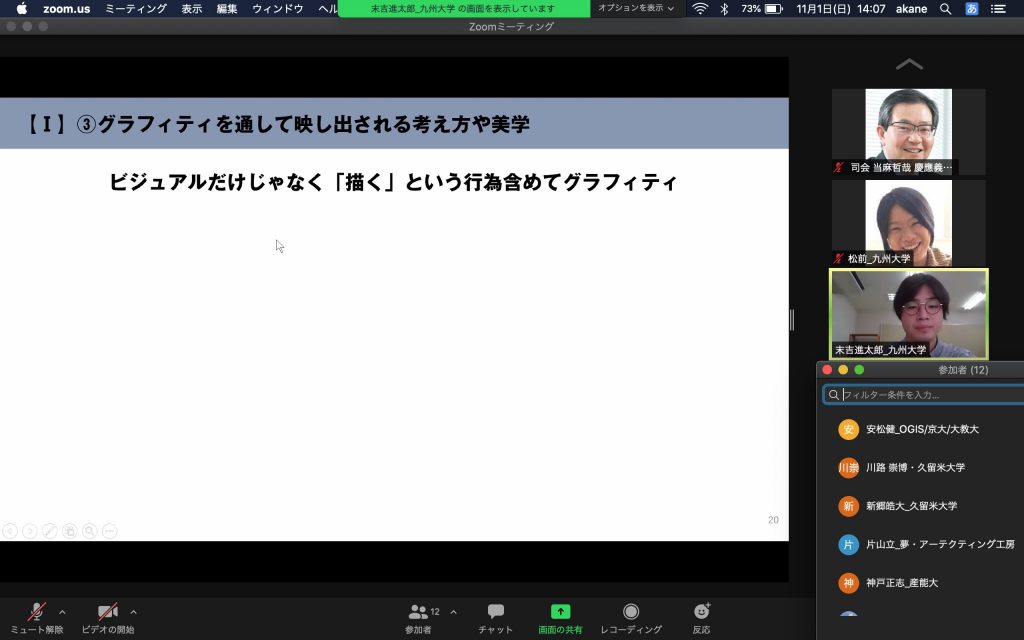
Task: Open the オプションを表示 dropdown
Action: tap(636, 8)
